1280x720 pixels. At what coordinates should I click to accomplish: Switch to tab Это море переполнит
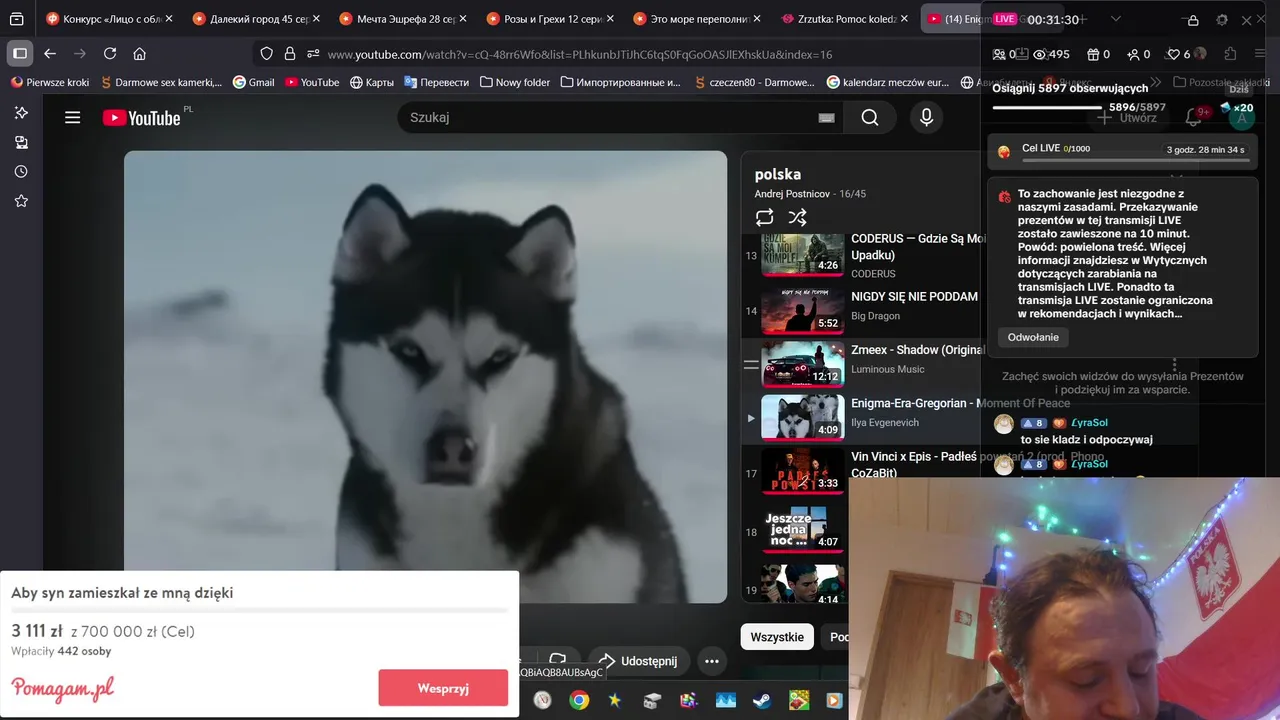pos(698,19)
